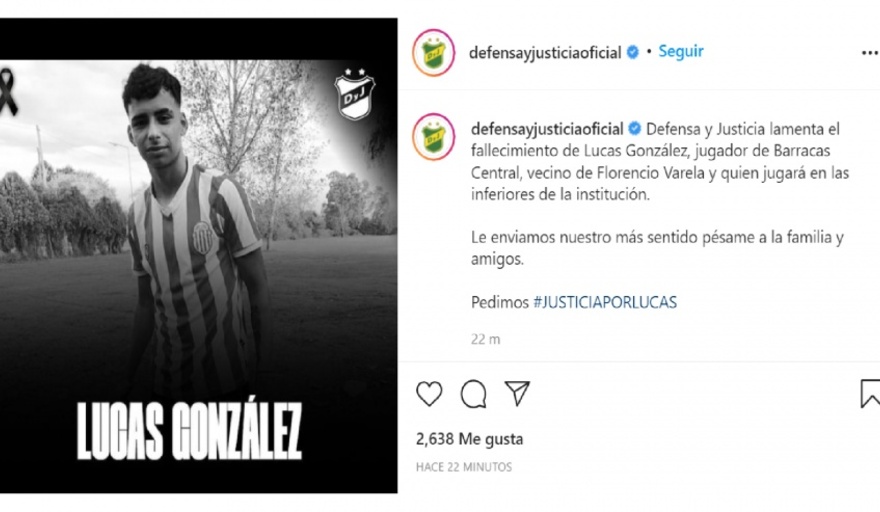Open the three-dot more options menu
Screen dimensions: 880x512
(870, 53)
